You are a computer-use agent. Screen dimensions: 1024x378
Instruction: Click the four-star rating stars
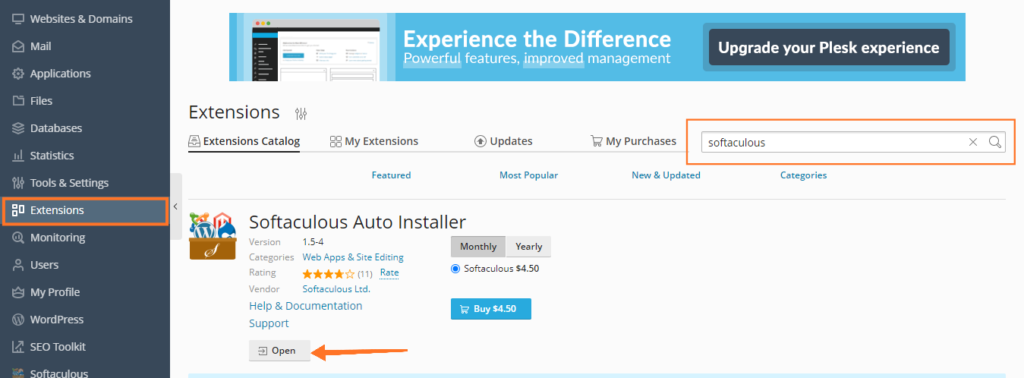pos(328,274)
